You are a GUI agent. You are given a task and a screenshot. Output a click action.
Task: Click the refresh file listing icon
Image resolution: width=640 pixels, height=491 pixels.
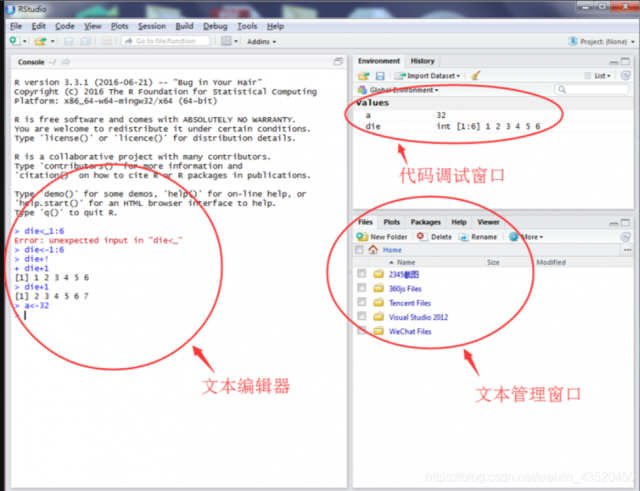625,237
